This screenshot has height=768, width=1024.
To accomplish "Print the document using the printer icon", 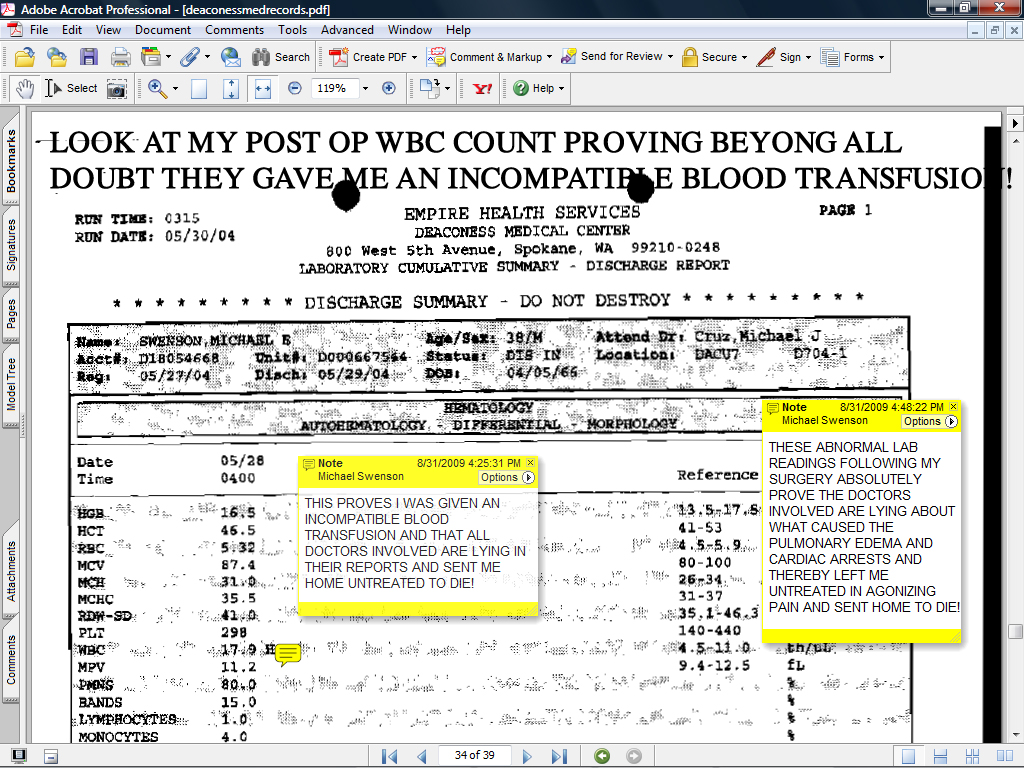I will click(121, 57).
